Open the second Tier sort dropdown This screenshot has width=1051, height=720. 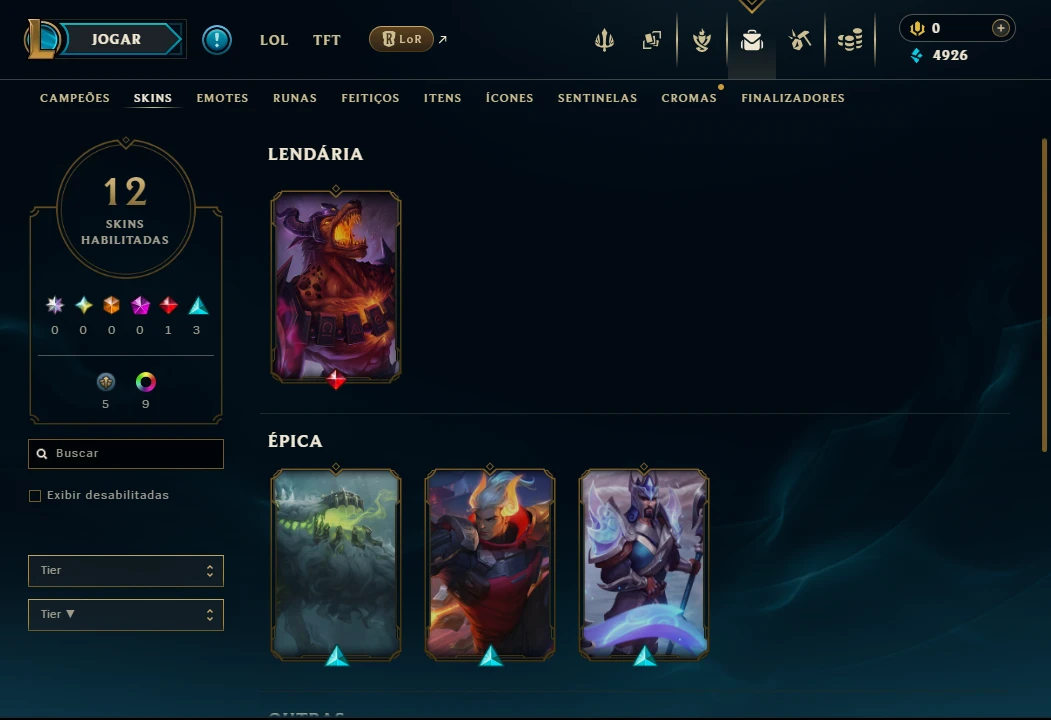tap(126, 615)
